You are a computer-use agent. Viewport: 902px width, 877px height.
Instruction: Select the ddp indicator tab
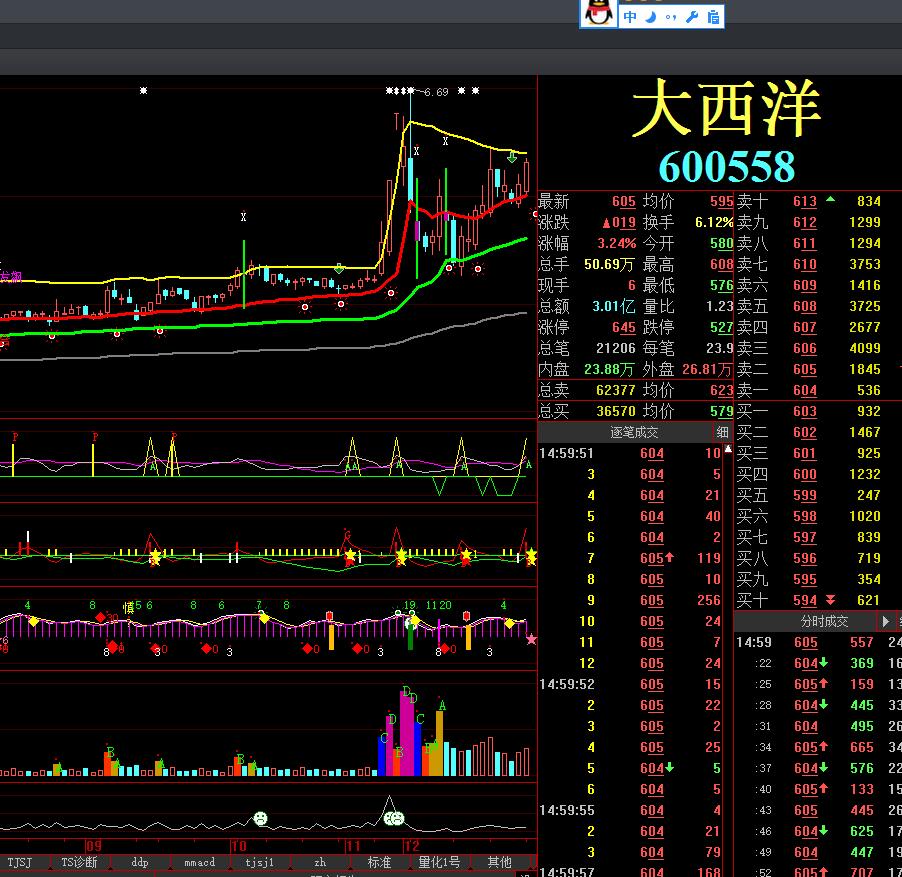140,862
